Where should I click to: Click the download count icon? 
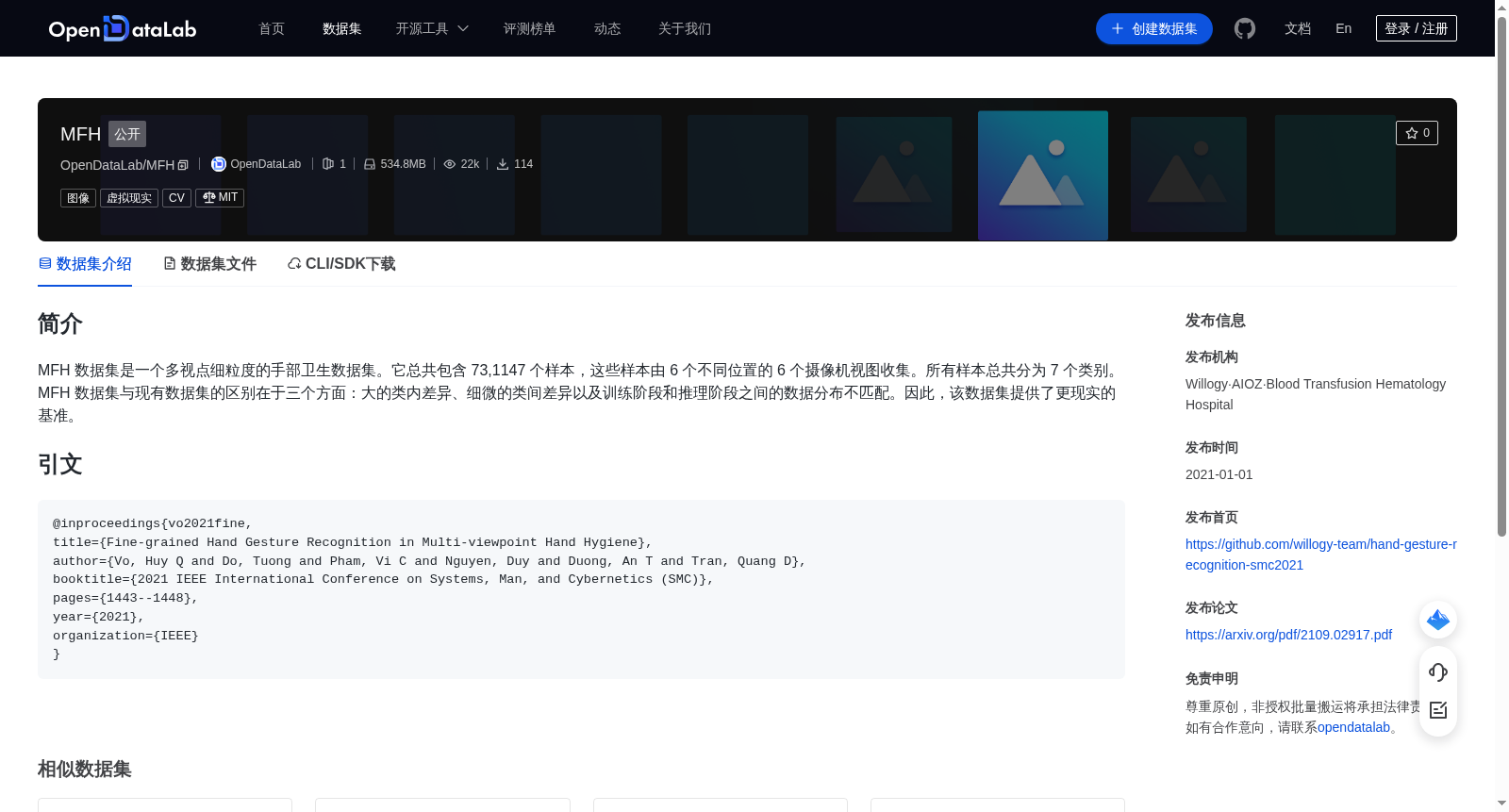click(503, 164)
